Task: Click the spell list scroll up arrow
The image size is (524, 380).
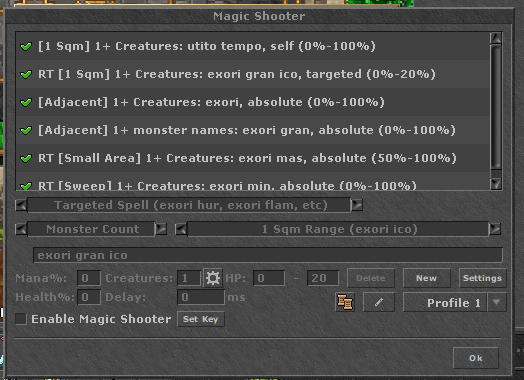Action: pyautogui.click(x=496, y=38)
